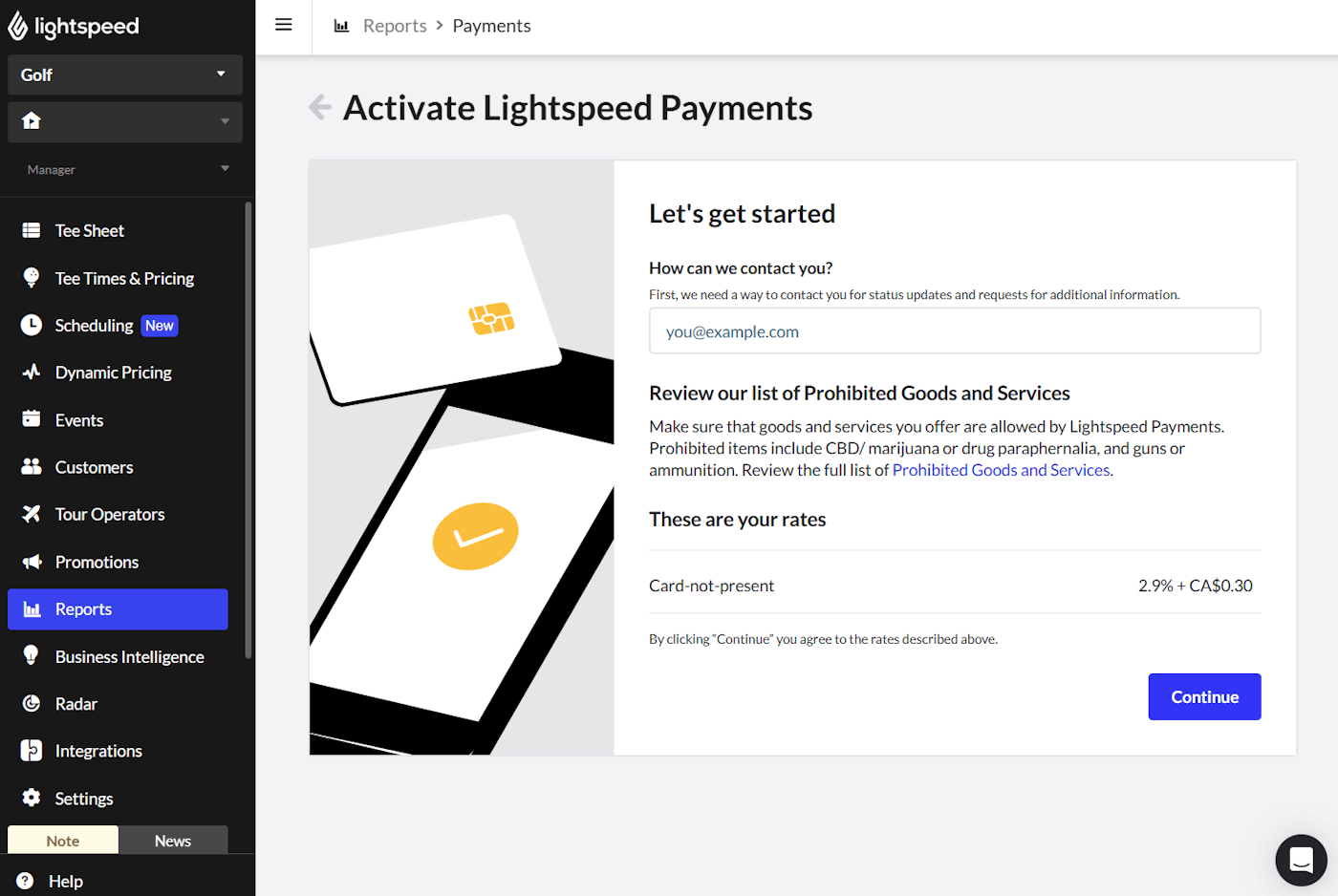Go to Promotions

click(x=118, y=562)
